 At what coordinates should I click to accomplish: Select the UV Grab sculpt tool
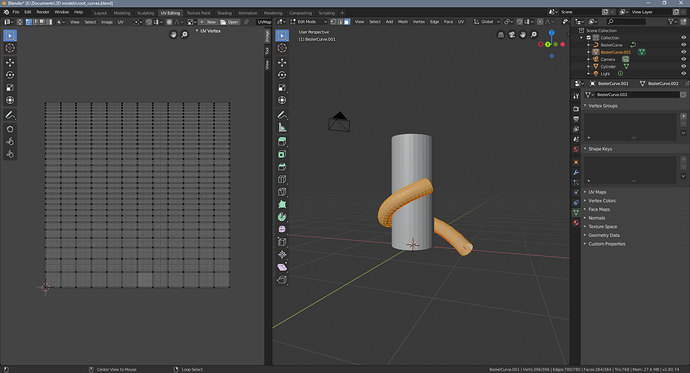point(10,129)
